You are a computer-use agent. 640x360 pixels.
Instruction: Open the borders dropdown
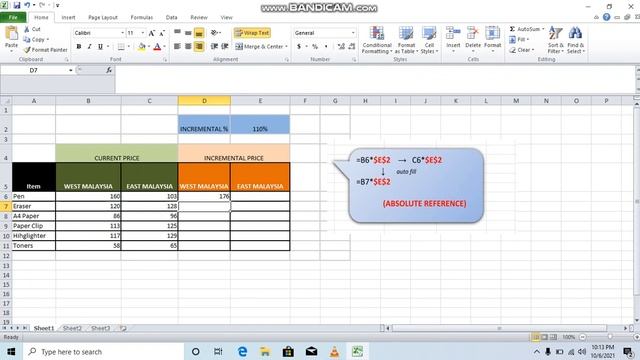[x=129, y=47]
